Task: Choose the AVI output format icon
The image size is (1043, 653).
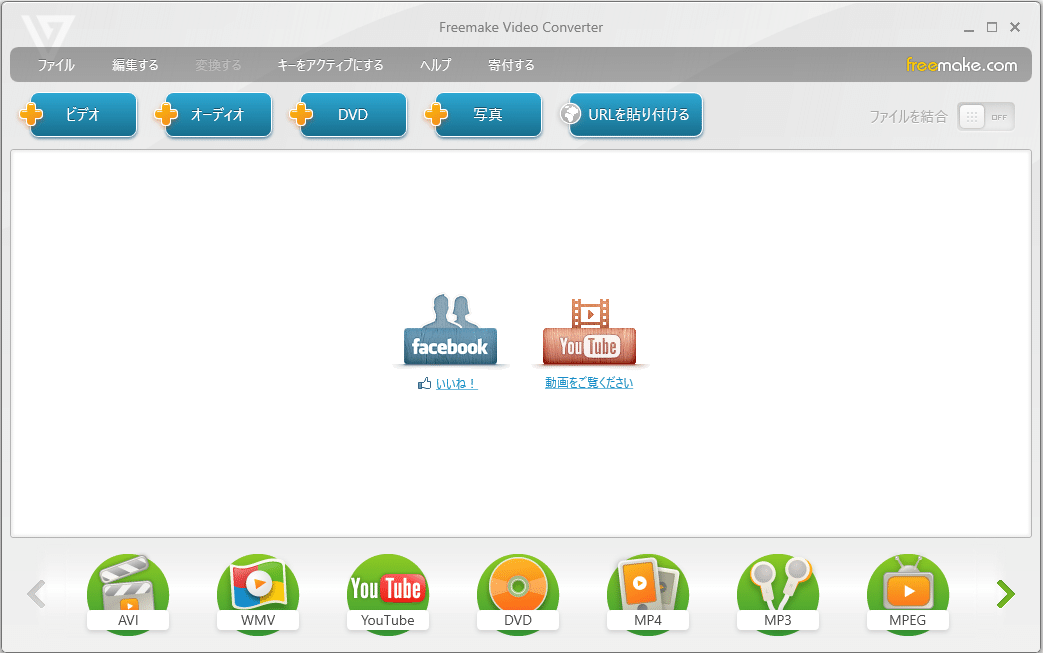Action: (128, 594)
